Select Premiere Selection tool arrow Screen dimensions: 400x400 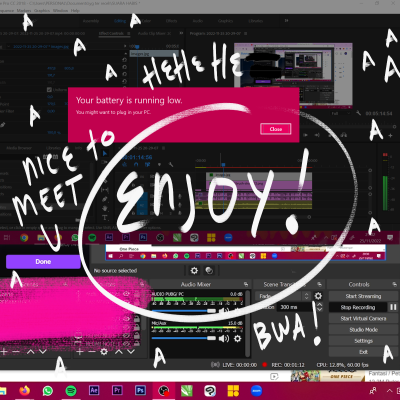pyautogui.click(x=105, y=154)
